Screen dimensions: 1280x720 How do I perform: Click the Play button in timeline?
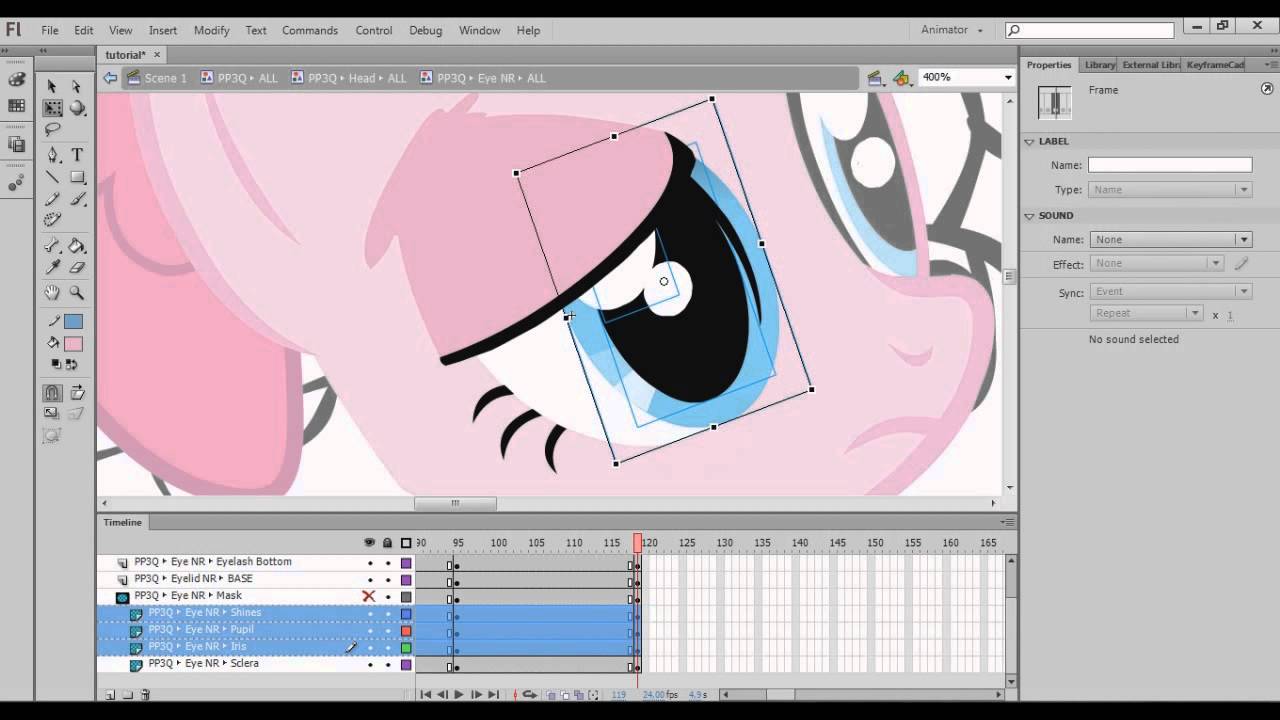click(459, 694)
